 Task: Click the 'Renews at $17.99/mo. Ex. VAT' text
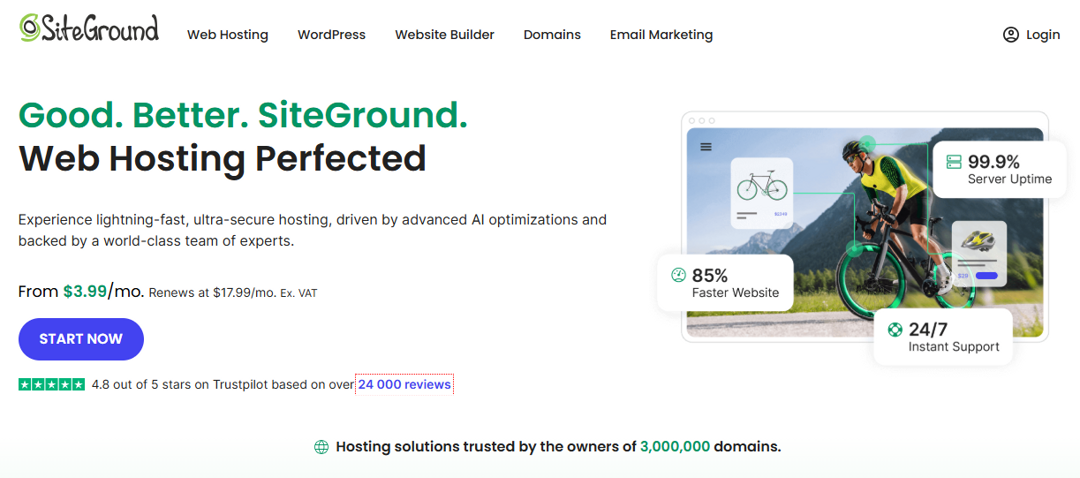[x=233, y=293]
